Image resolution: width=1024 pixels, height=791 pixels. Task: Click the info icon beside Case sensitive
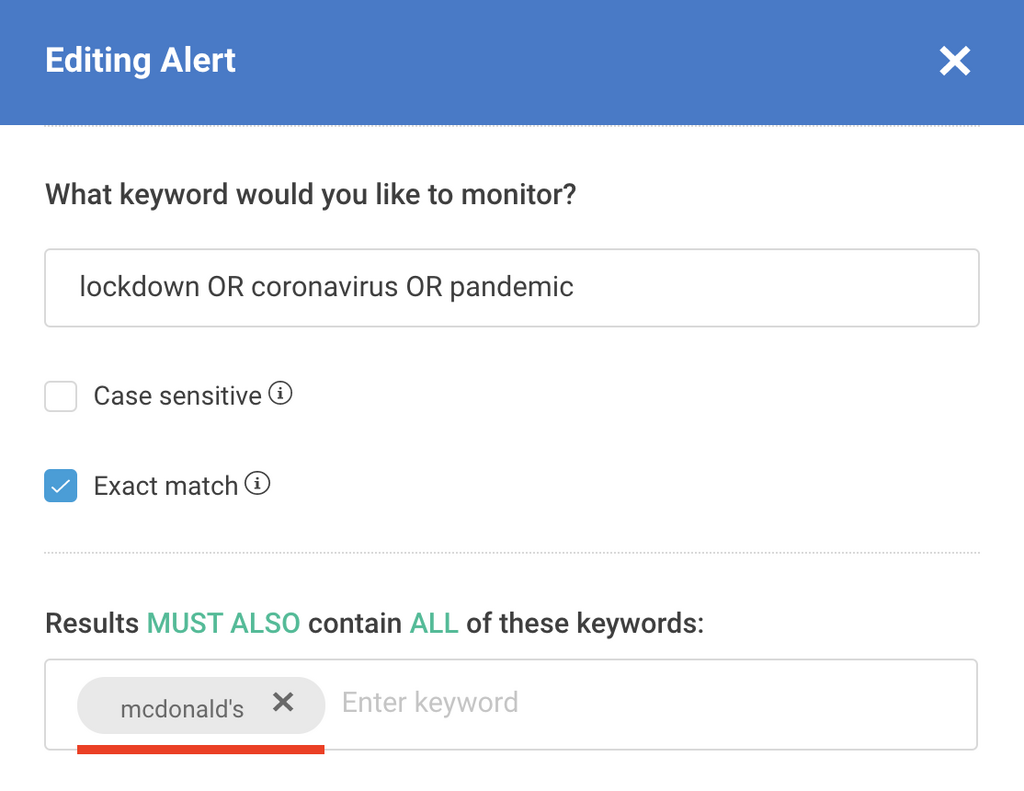pos(281,395)
